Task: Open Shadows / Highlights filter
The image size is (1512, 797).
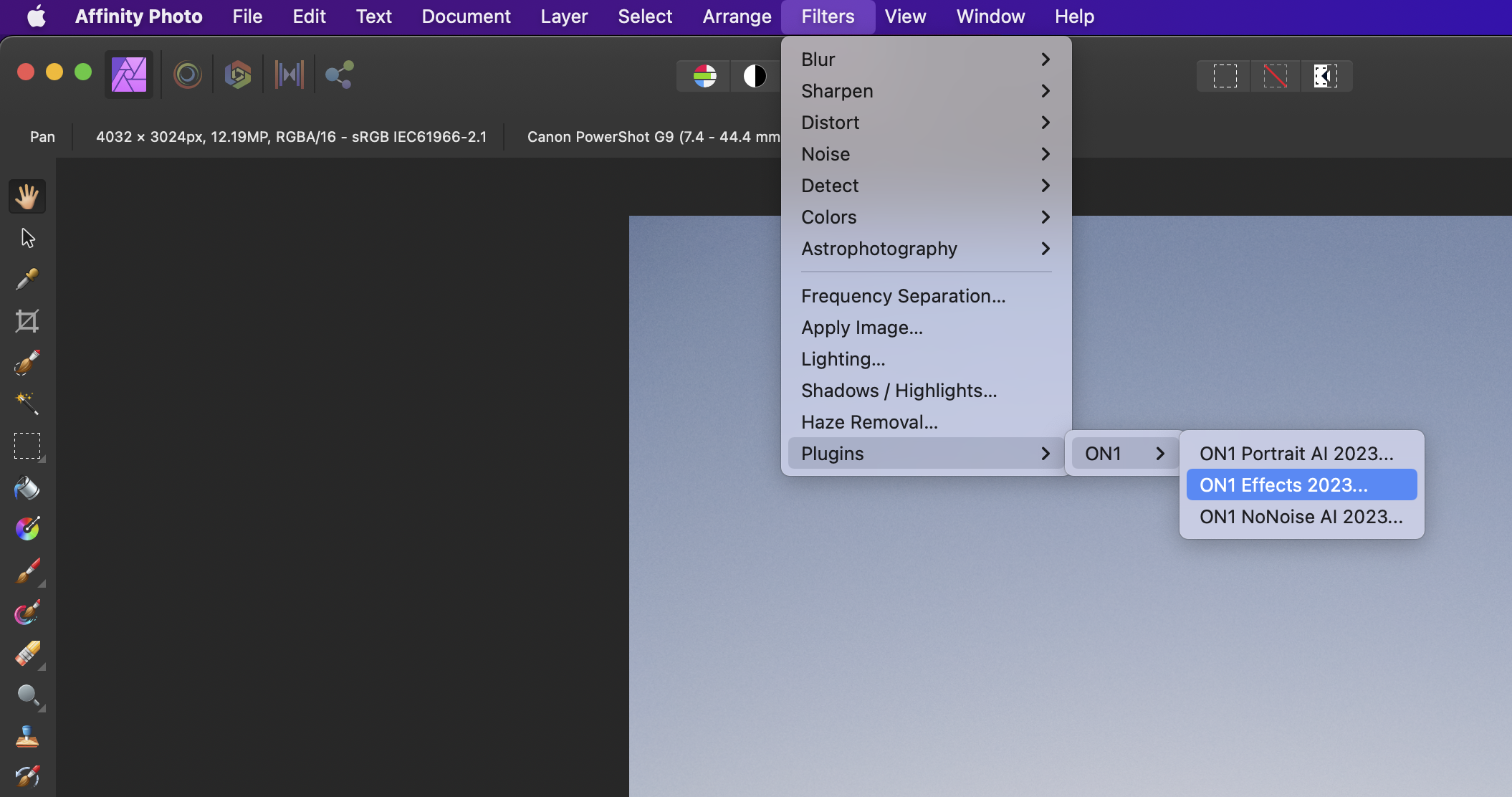Action: pyautogui.click(x=927, y=391)
